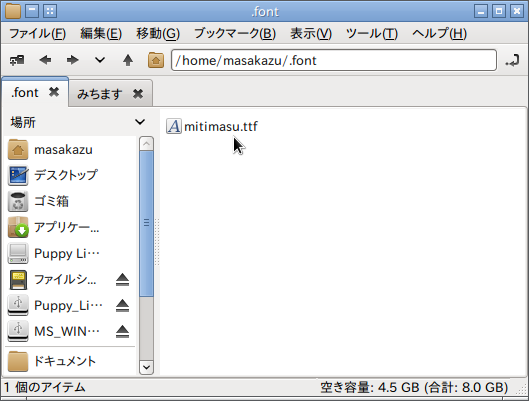Maximize the .font window
Image resolution: width=529 pixels, height=401 pixels.
(x=499, y=11)
